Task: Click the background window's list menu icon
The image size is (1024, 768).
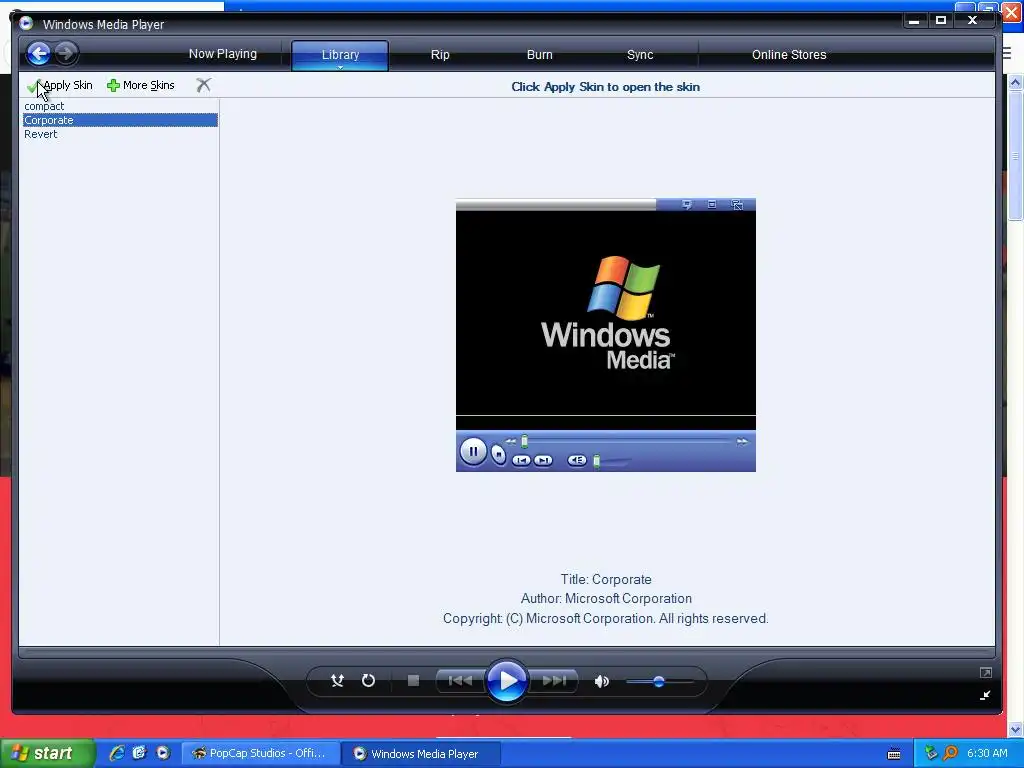Action: (1007, 54)
